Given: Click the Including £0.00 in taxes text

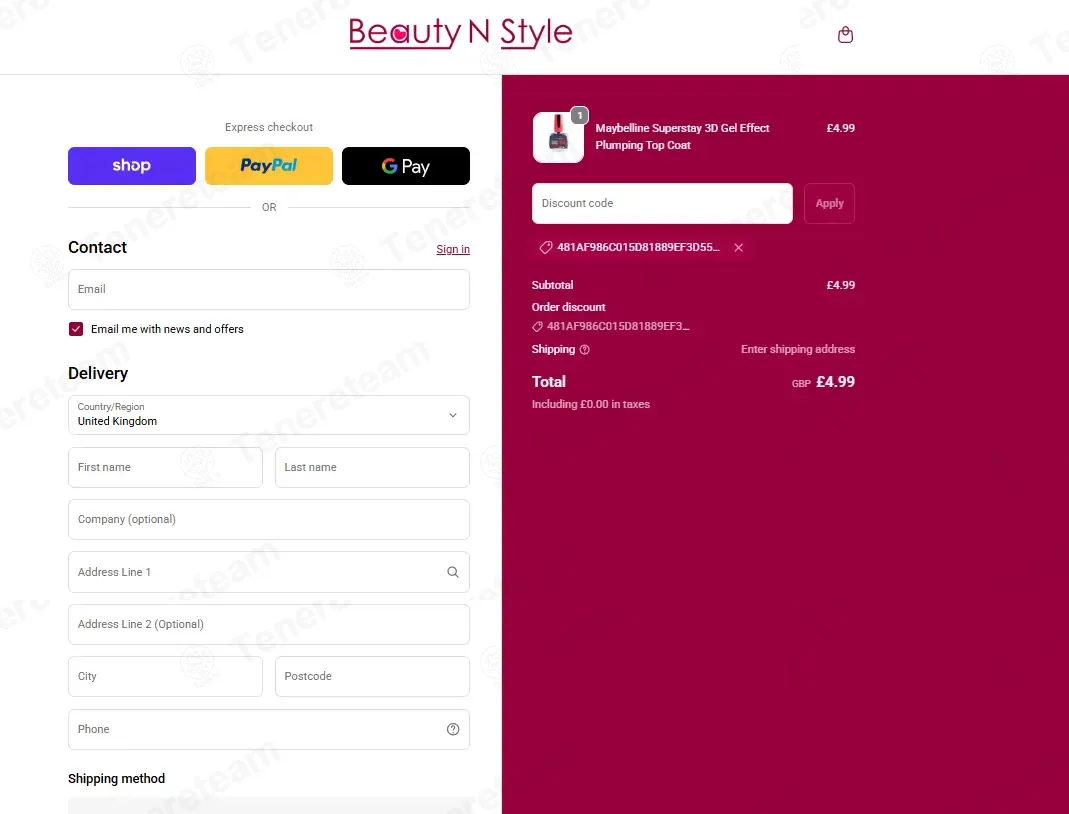Looking at the screenshot, I should pyautogui.click(x=590, y=404).
